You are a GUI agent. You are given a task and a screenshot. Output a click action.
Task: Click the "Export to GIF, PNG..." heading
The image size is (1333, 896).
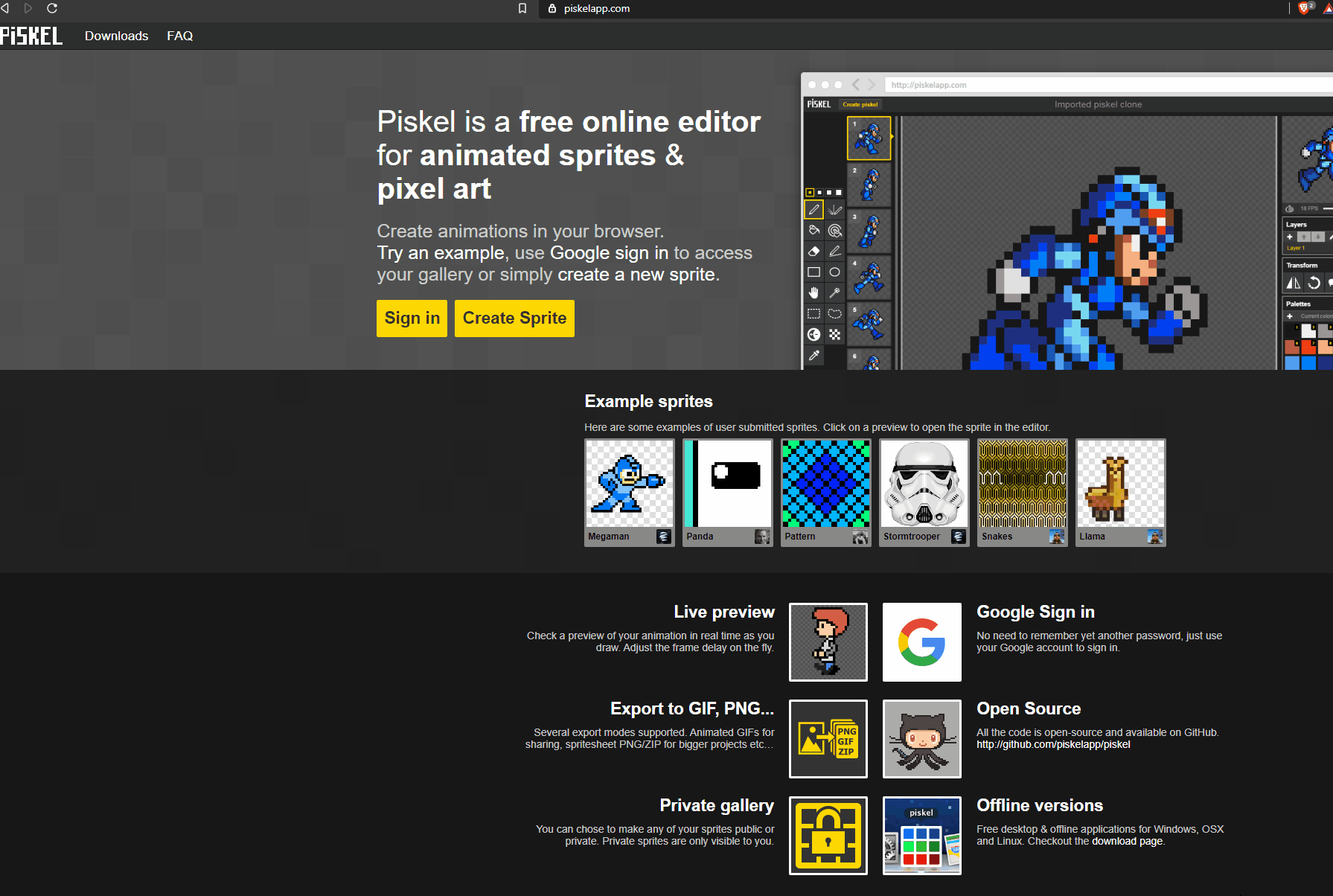[x=692, y=709]
